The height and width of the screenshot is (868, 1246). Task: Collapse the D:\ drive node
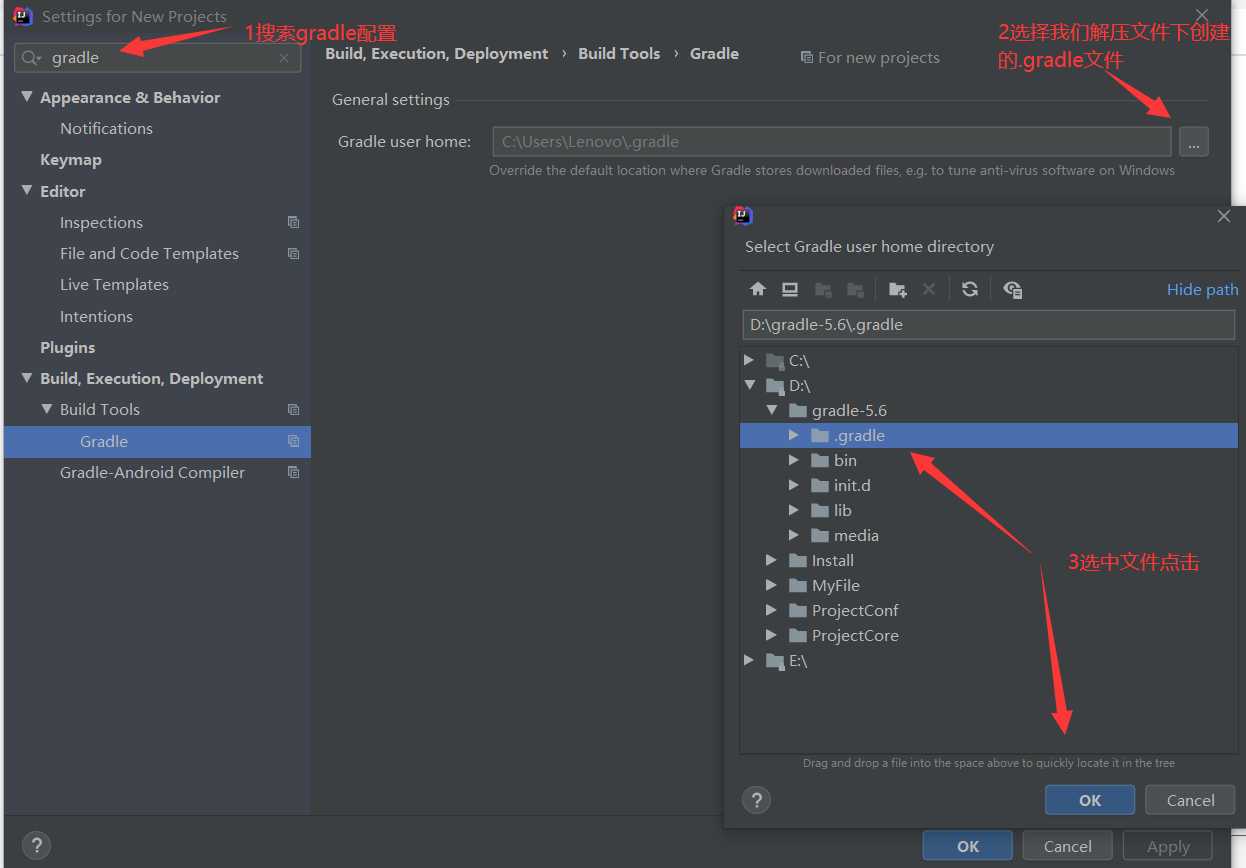[x=750, y=385]
